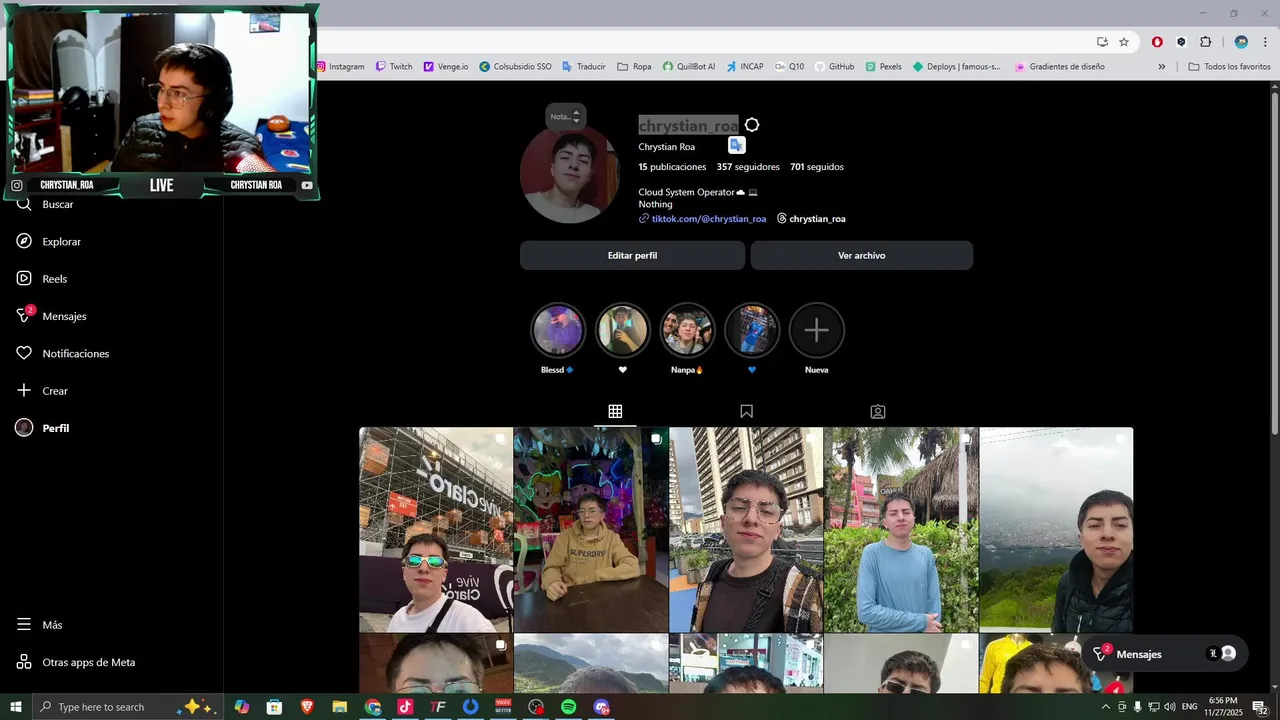Open the Venge.io bookmark
This screenshot has width=1280, height=720.
tap(445, 67)
